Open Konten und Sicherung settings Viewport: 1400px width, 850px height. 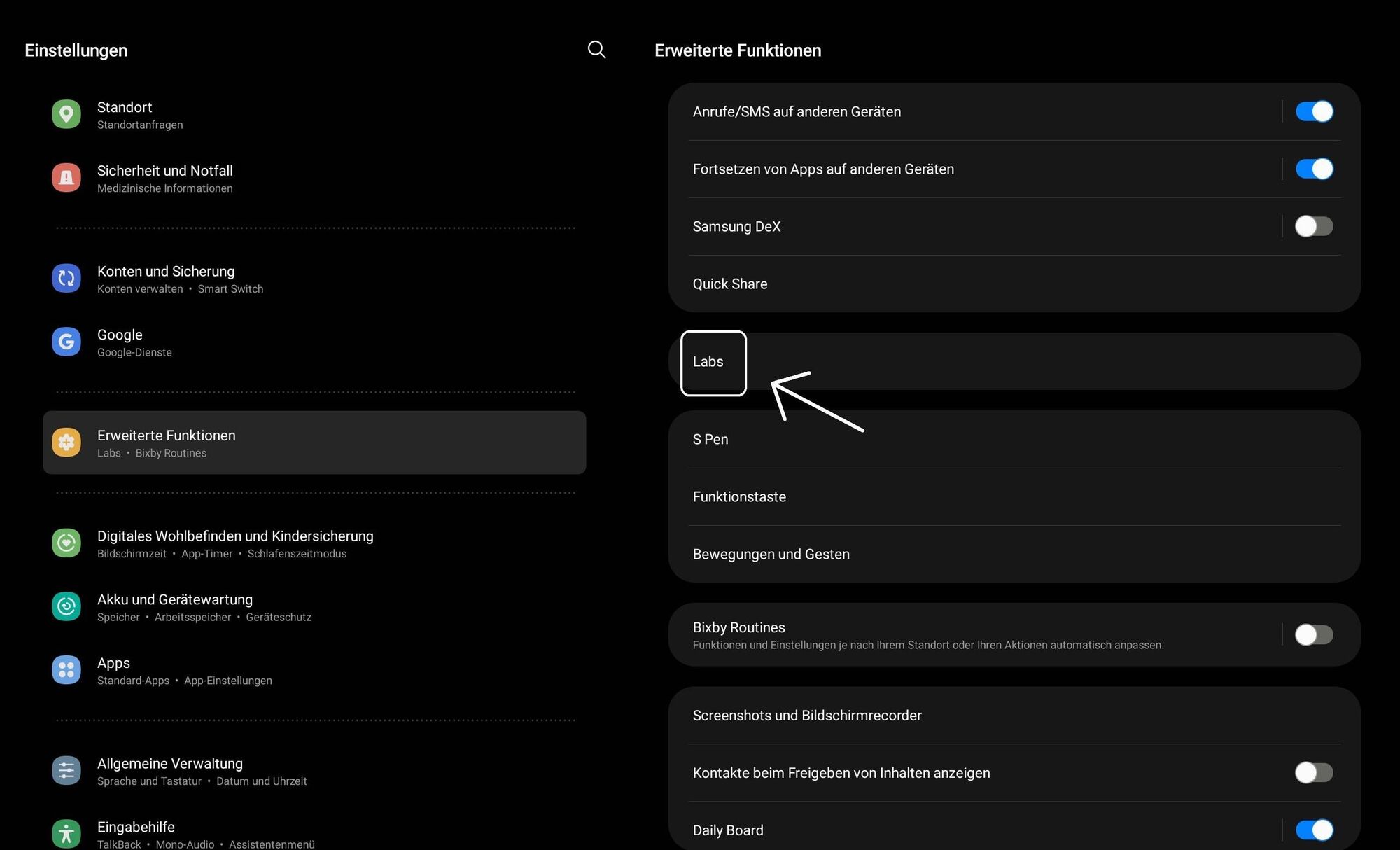(x=314, y=279)
